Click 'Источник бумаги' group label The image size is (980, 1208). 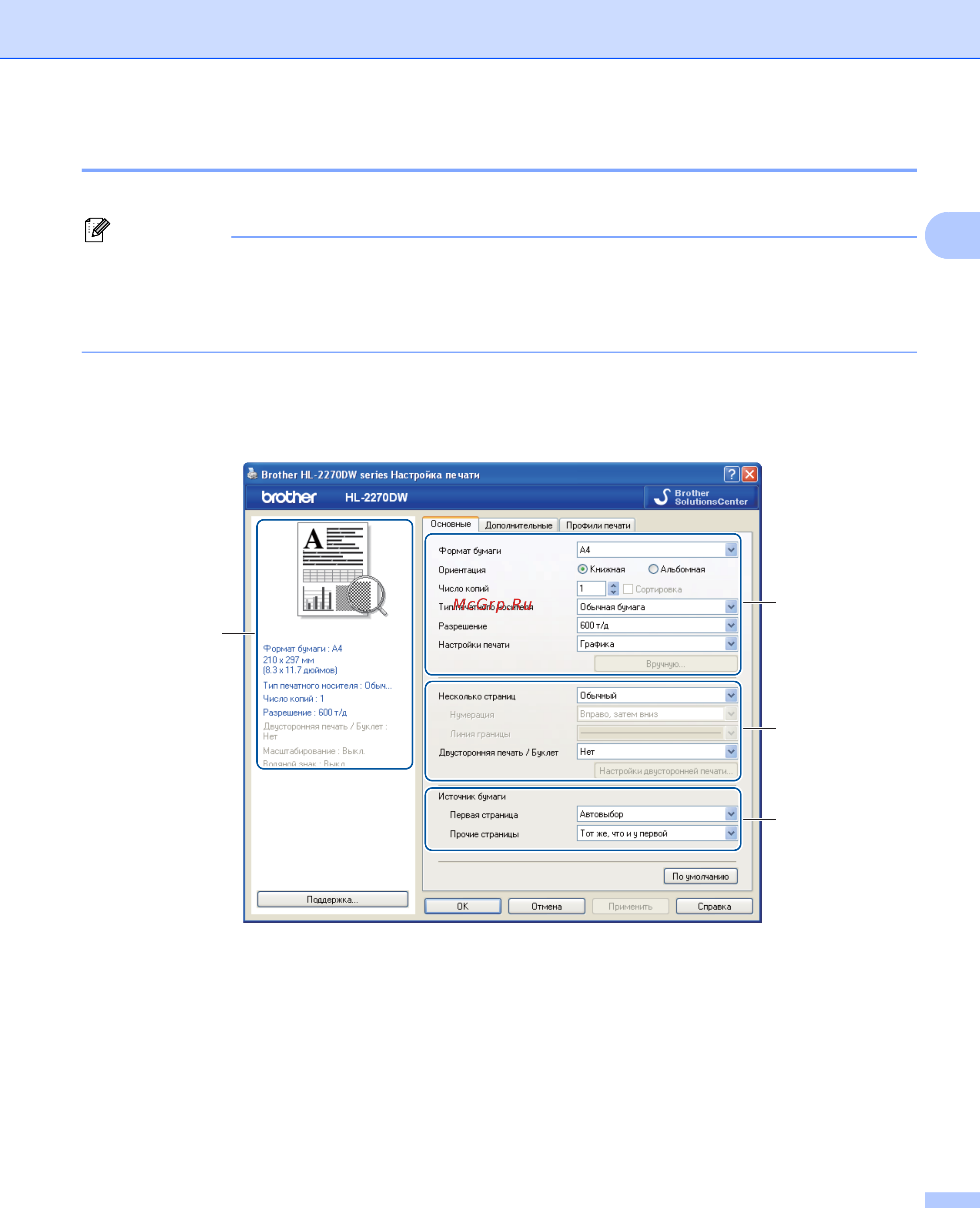click(472, 796)
